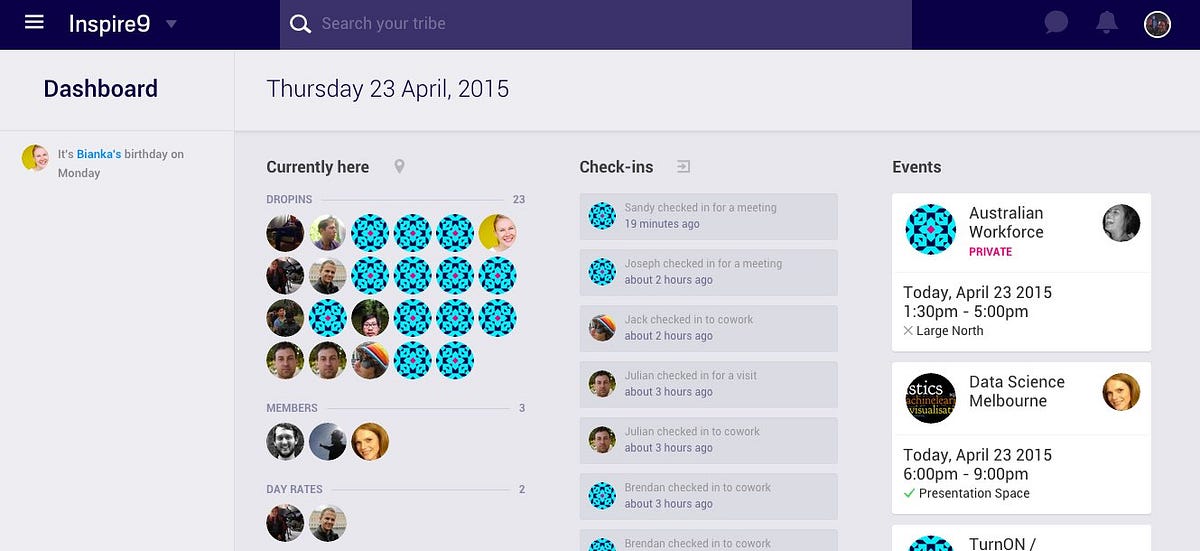Open the Australian Workforce event

pos(1021,272)
